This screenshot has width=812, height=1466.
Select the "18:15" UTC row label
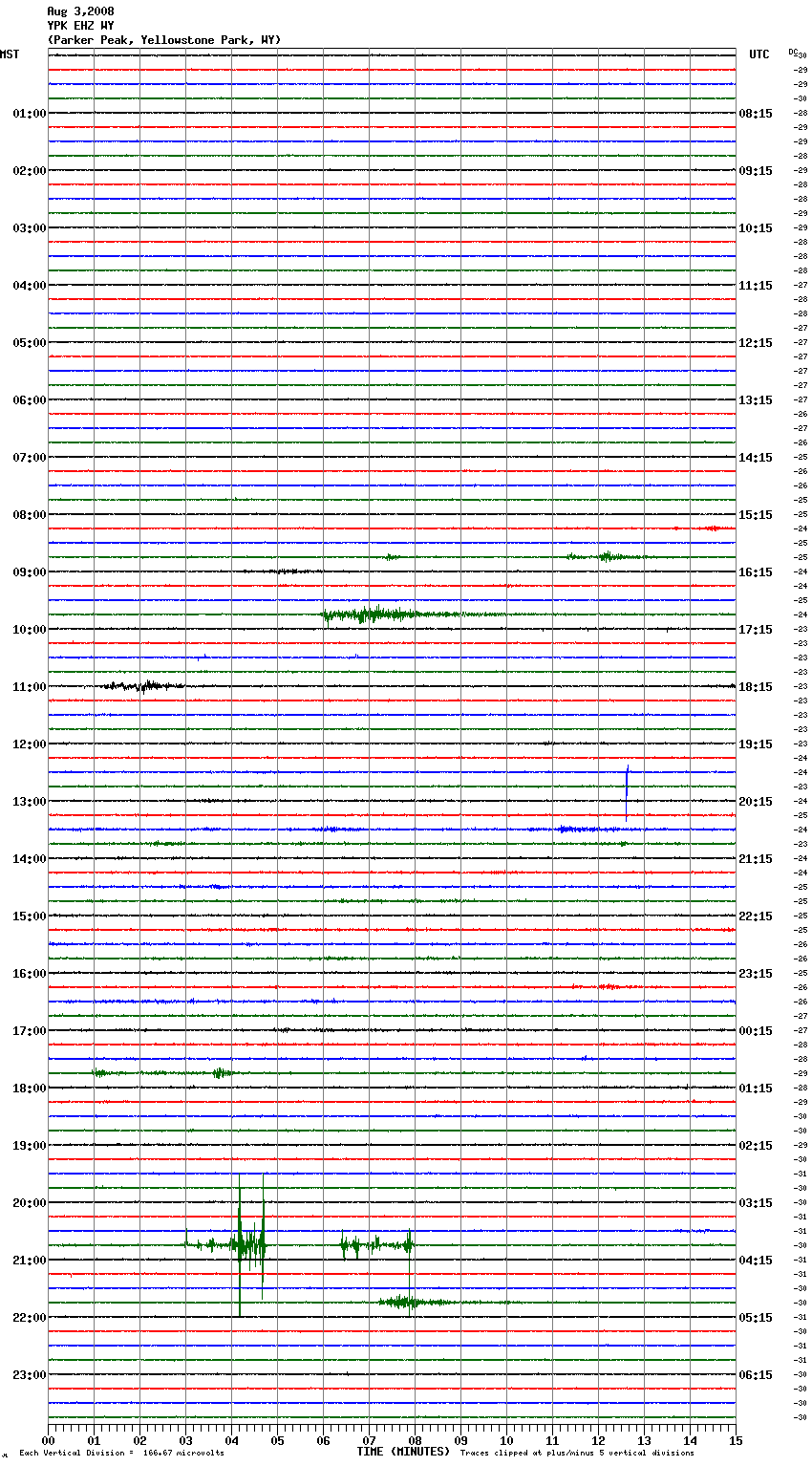point(756,687)
